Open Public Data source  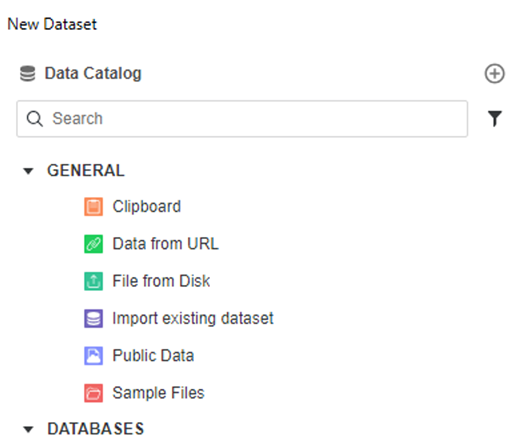(153, 355)
